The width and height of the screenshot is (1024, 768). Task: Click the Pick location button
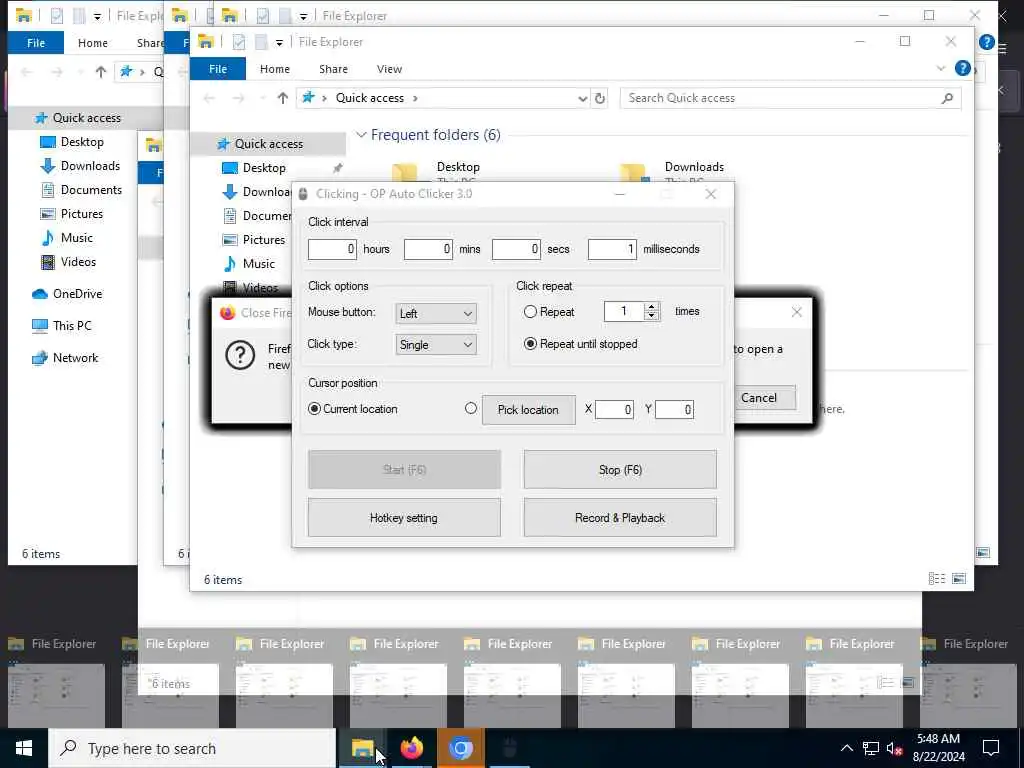click(528, 409)
